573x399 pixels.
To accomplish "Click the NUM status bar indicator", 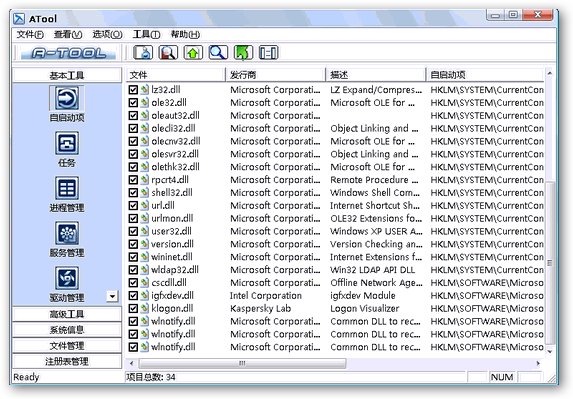I will (x=502, y=377).
